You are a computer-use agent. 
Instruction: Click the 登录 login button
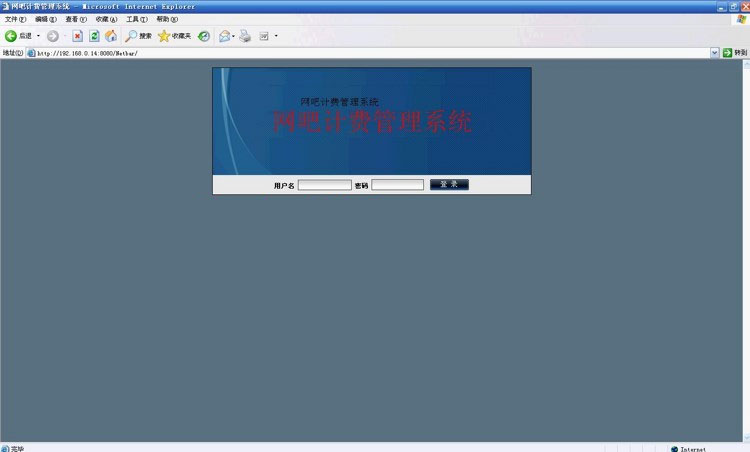click(x=449, y=184)
